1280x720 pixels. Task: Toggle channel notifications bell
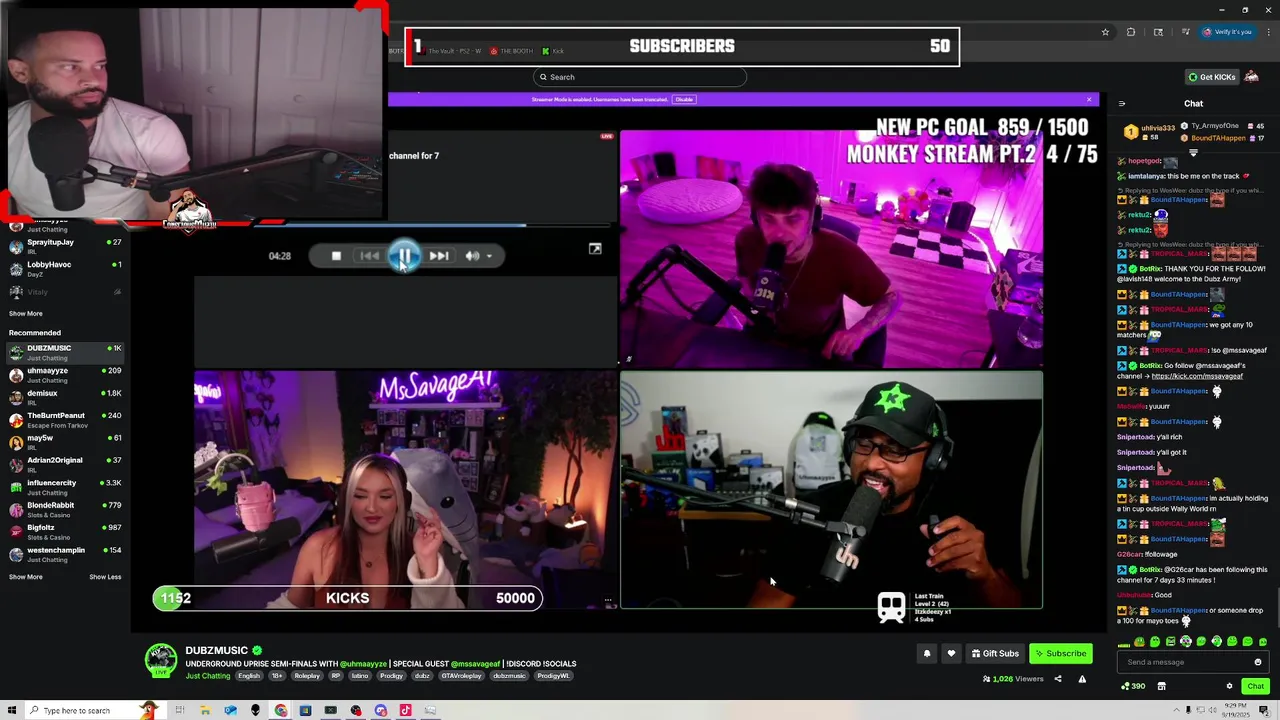coord(926,653)
